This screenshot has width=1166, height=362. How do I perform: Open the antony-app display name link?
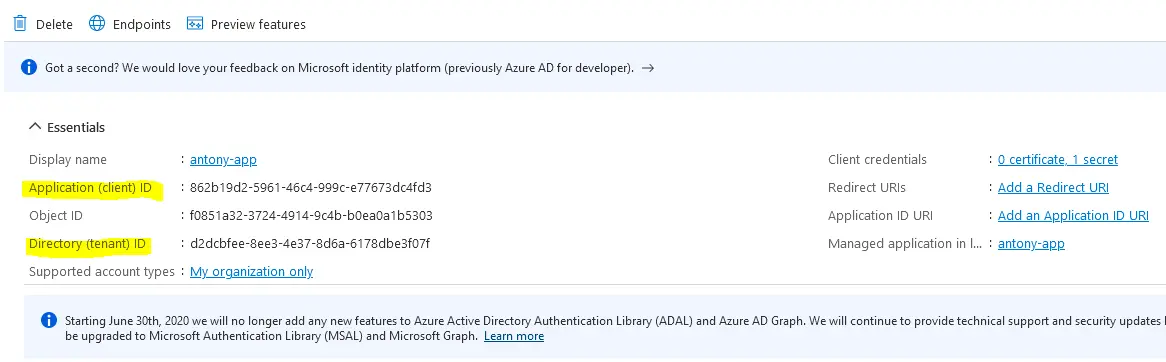(223, 159)
